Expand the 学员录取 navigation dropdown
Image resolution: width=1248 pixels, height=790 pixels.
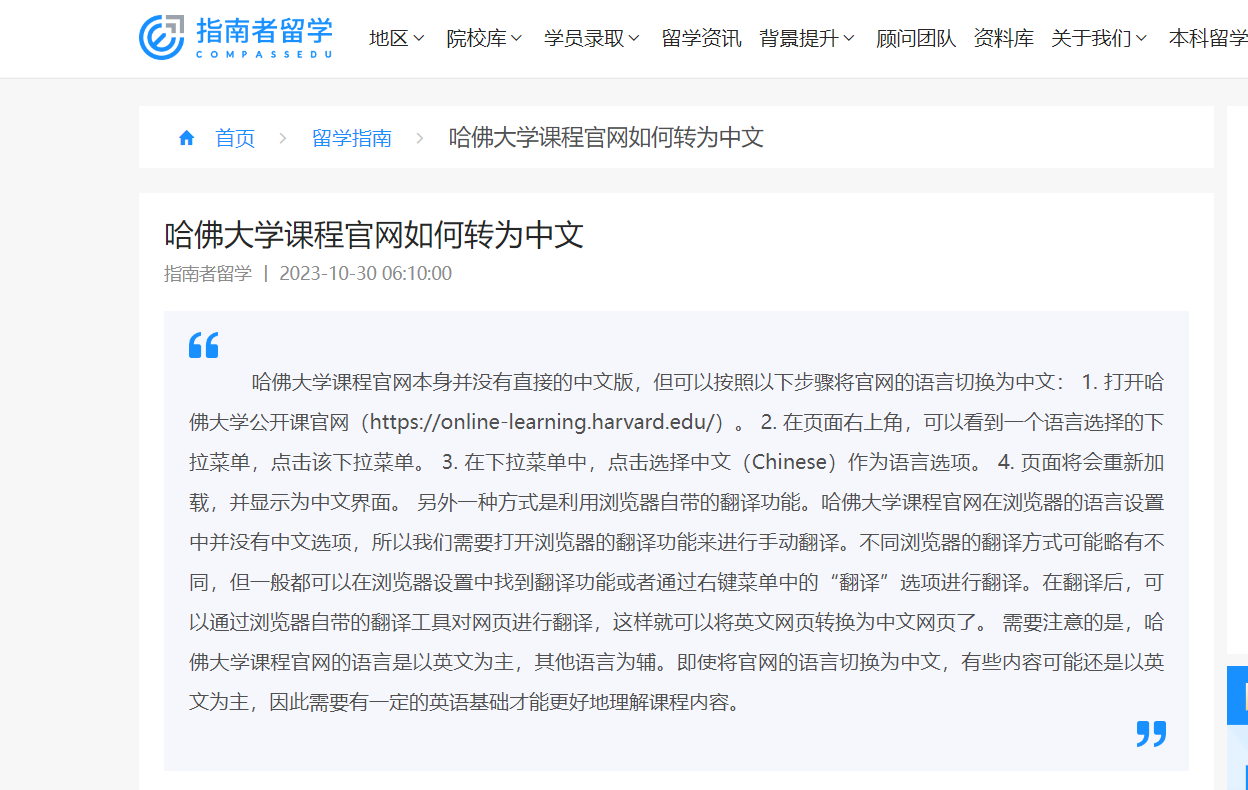coord(591,38)
